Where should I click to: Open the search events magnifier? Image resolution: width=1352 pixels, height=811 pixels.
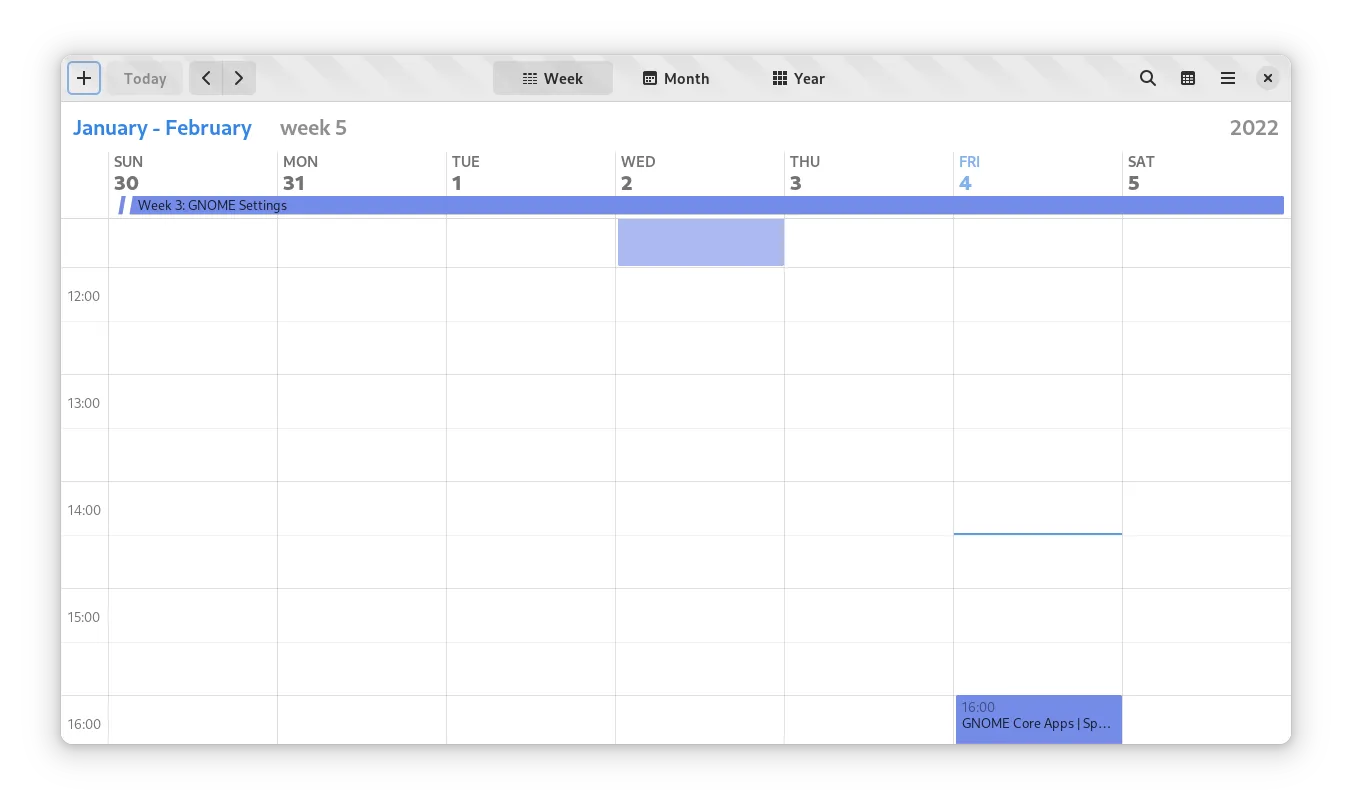pyautogui.click(x=1148, y=78)
